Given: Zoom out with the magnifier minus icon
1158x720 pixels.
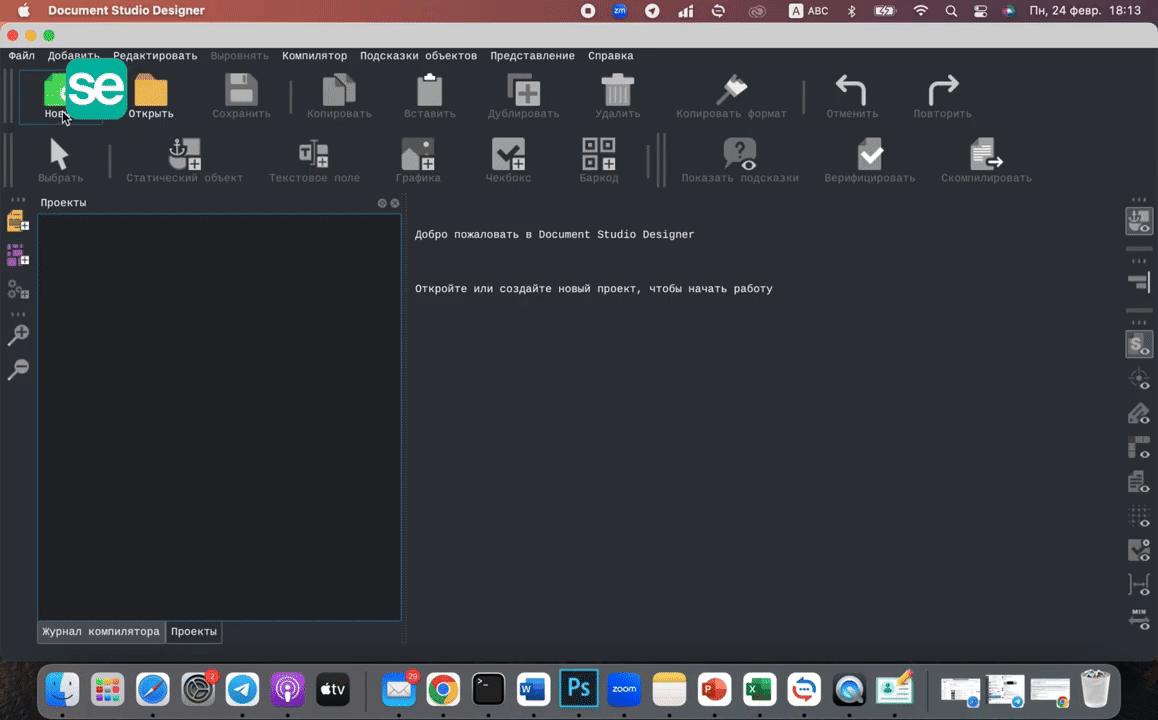Looking at the screenshot, I should [18, 368].
